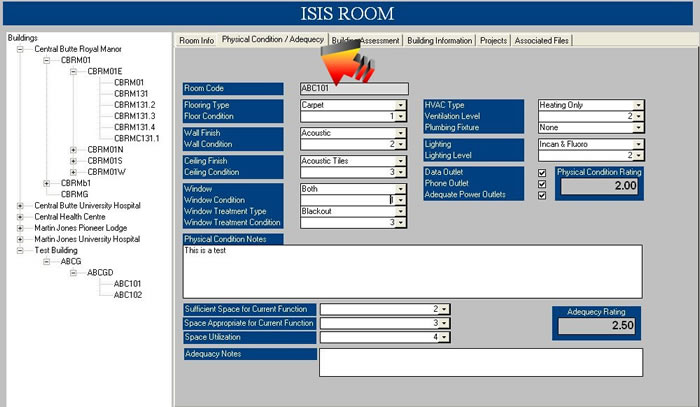Select Central Butte University Hospital building

88,206
